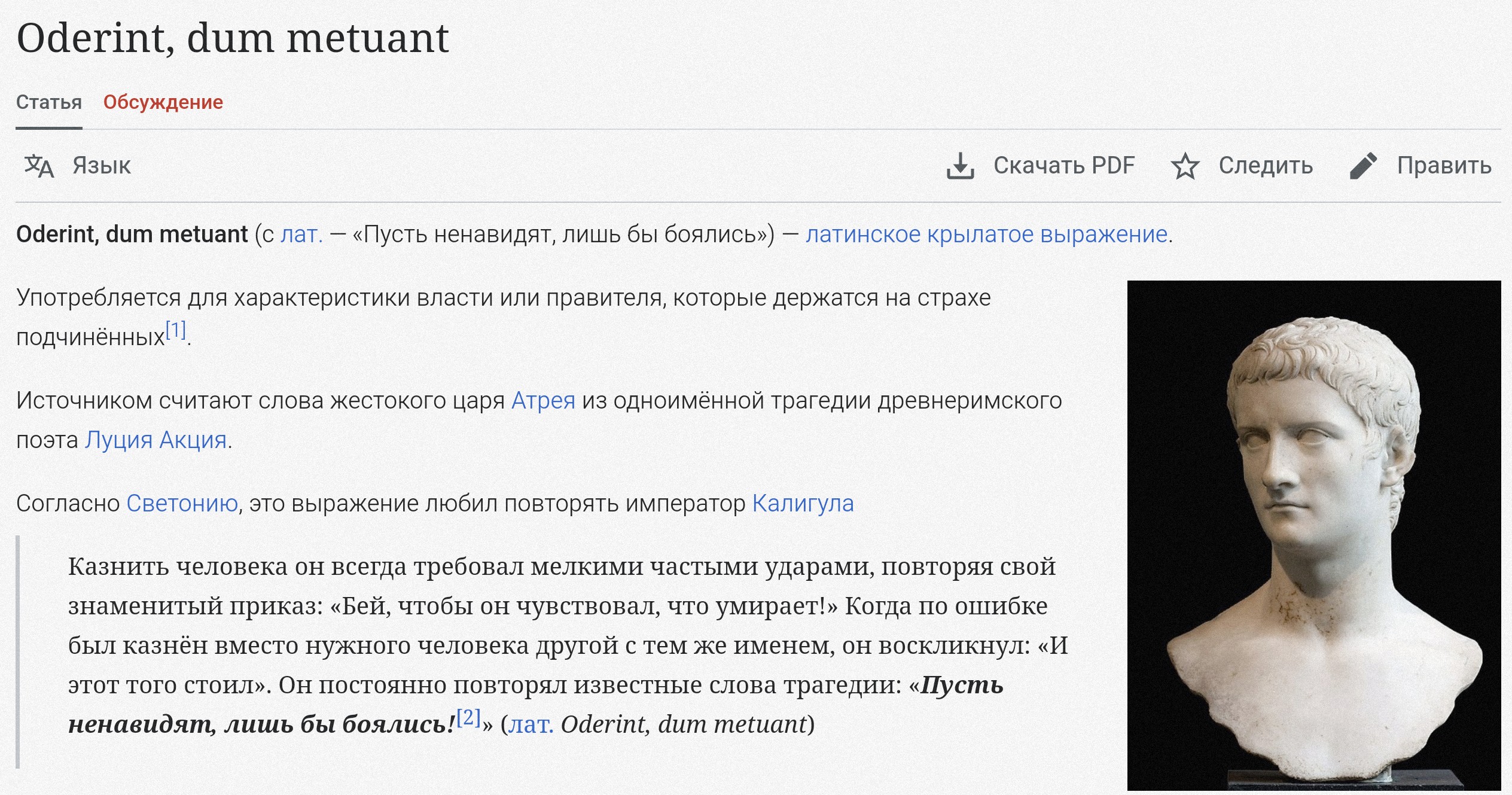Click the download PDF arrow icon
Image resolution: width=1512 pixels, height=795 pixels.
pyautogui.click(x=961, y=166)
